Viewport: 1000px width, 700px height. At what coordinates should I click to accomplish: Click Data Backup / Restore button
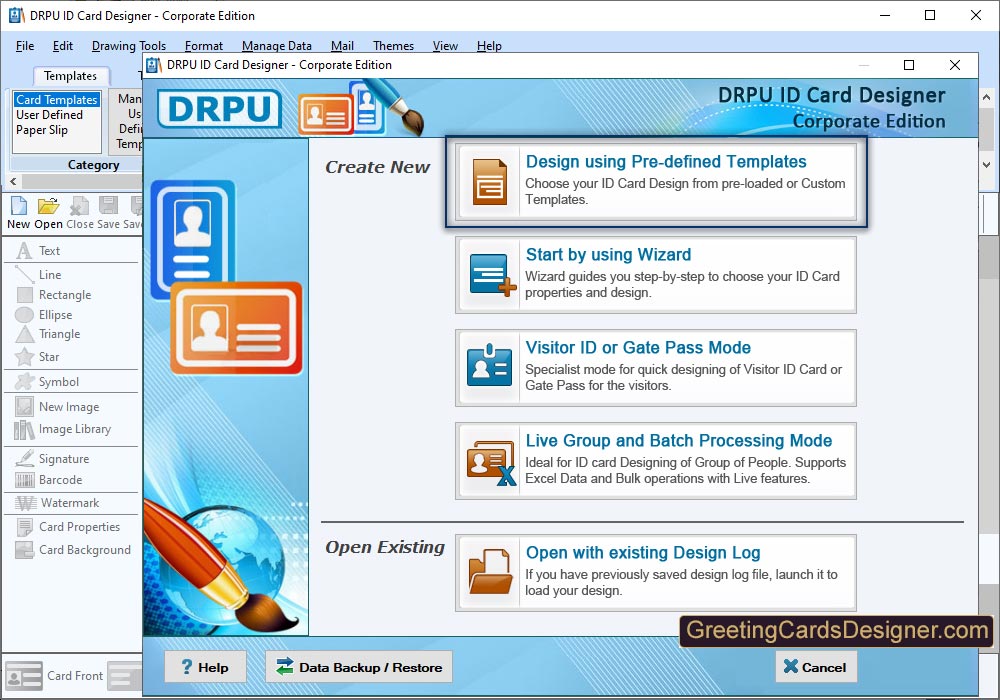click(358, 667)
